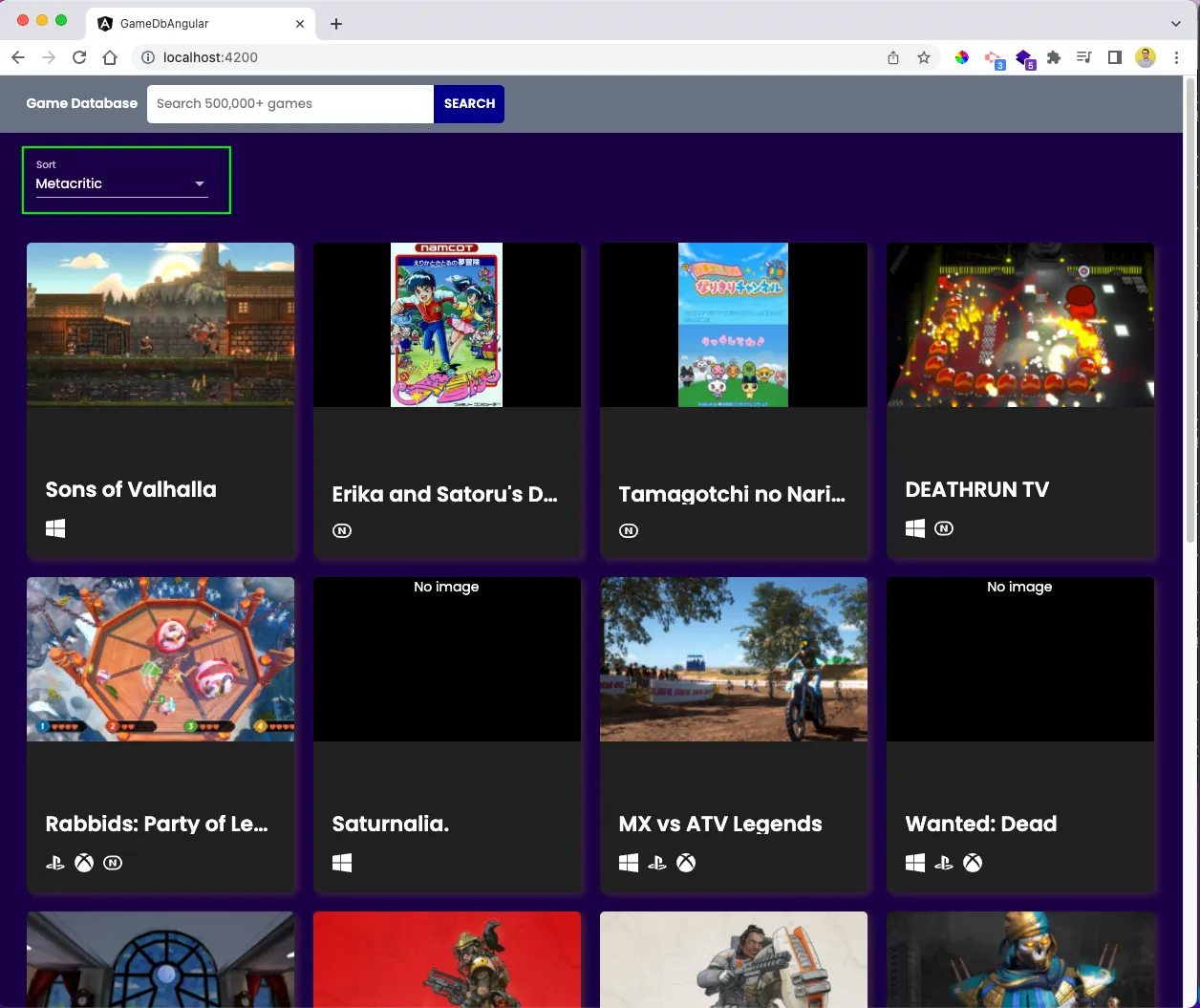Click the Nintendo icon under Erika and Satoru's card
1200x1008 pixels.
(x=342, y=530)
